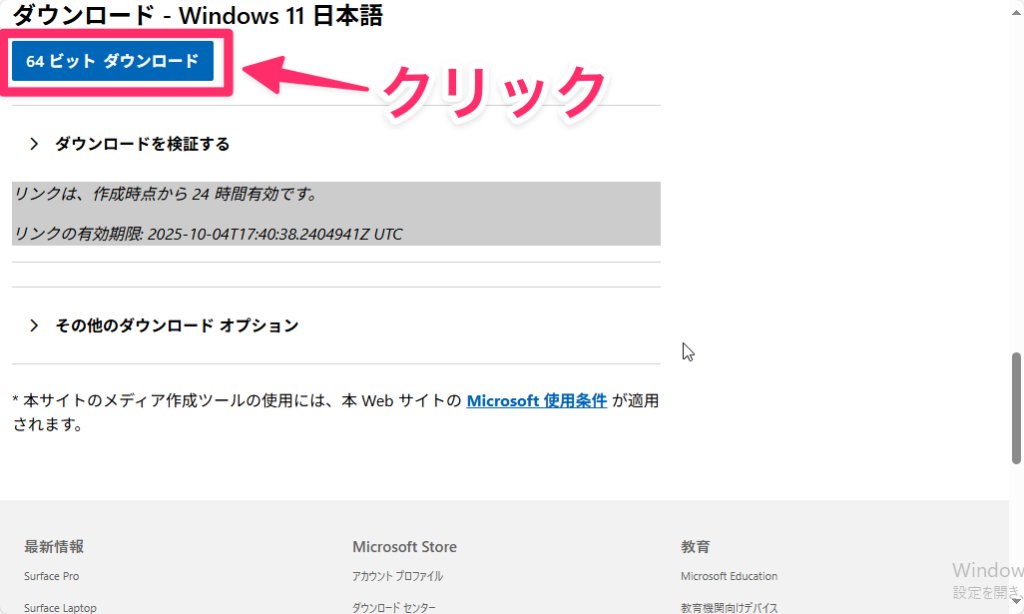The height and width of the screenshot is (614, 1024).
Task: Click the ダウンロード - Windows 11 日本語 heading
Action: tap(197, 15)
